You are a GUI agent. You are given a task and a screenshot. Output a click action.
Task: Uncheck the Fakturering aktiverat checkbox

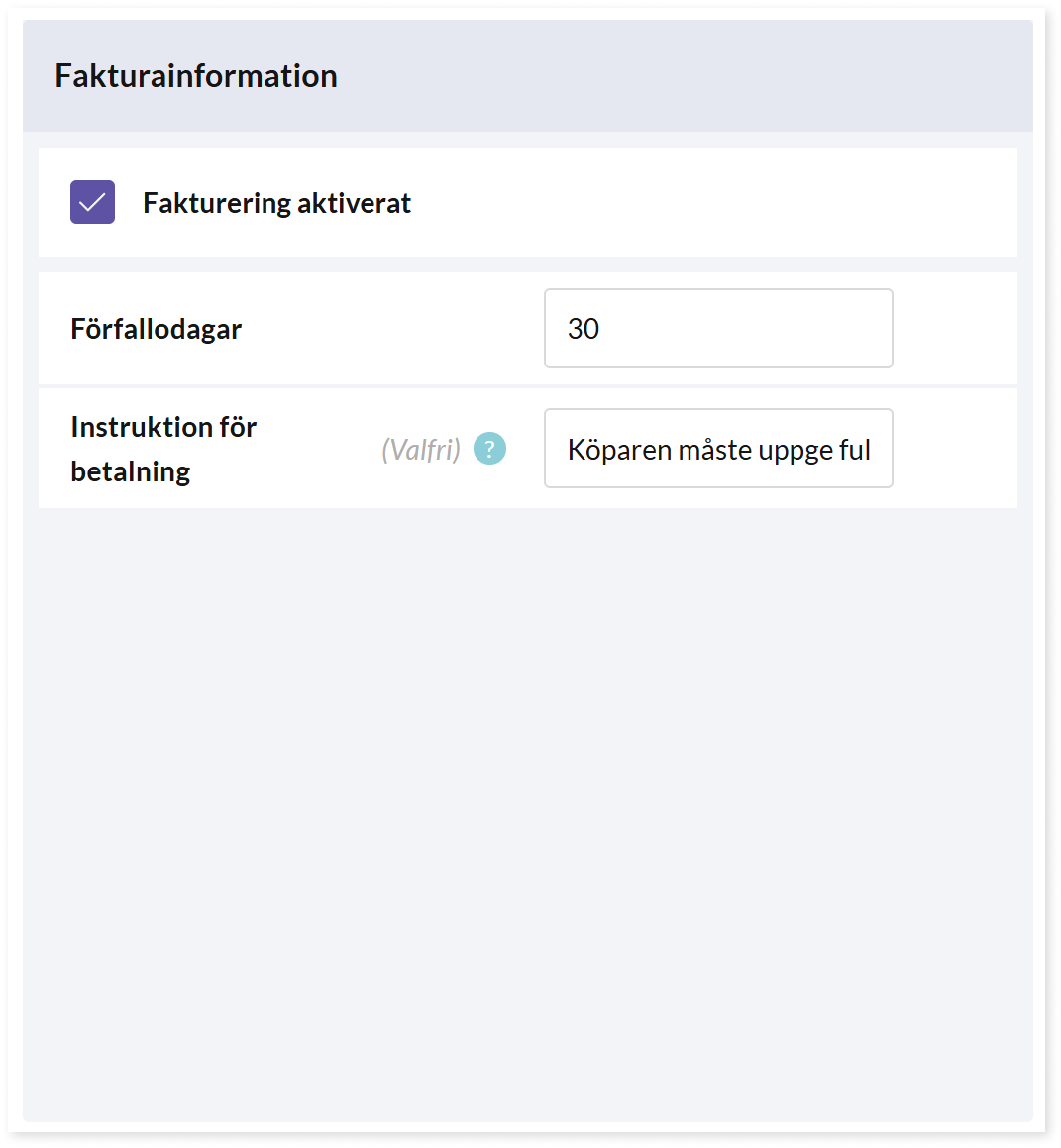pyautogui.click(x=92, y=202)
